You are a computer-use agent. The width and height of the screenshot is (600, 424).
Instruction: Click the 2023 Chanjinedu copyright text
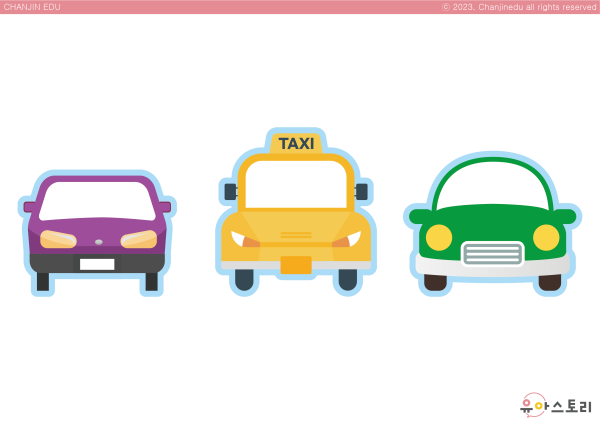519,7
